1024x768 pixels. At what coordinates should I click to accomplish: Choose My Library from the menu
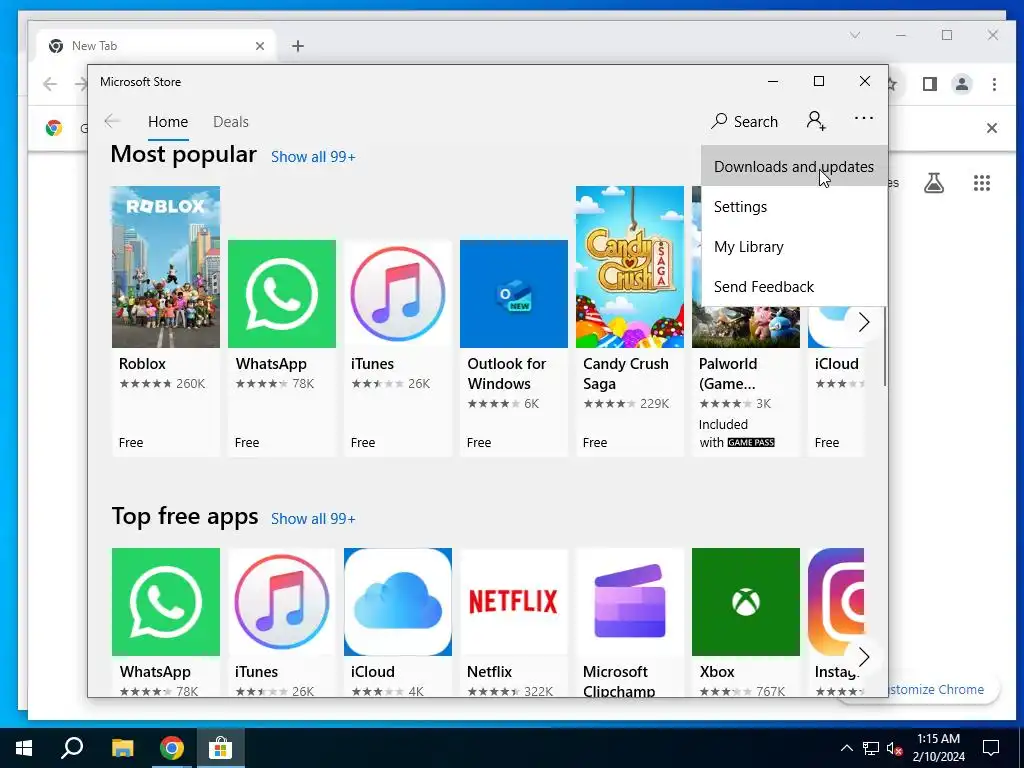pyautogui.click(x=793, y=247)
